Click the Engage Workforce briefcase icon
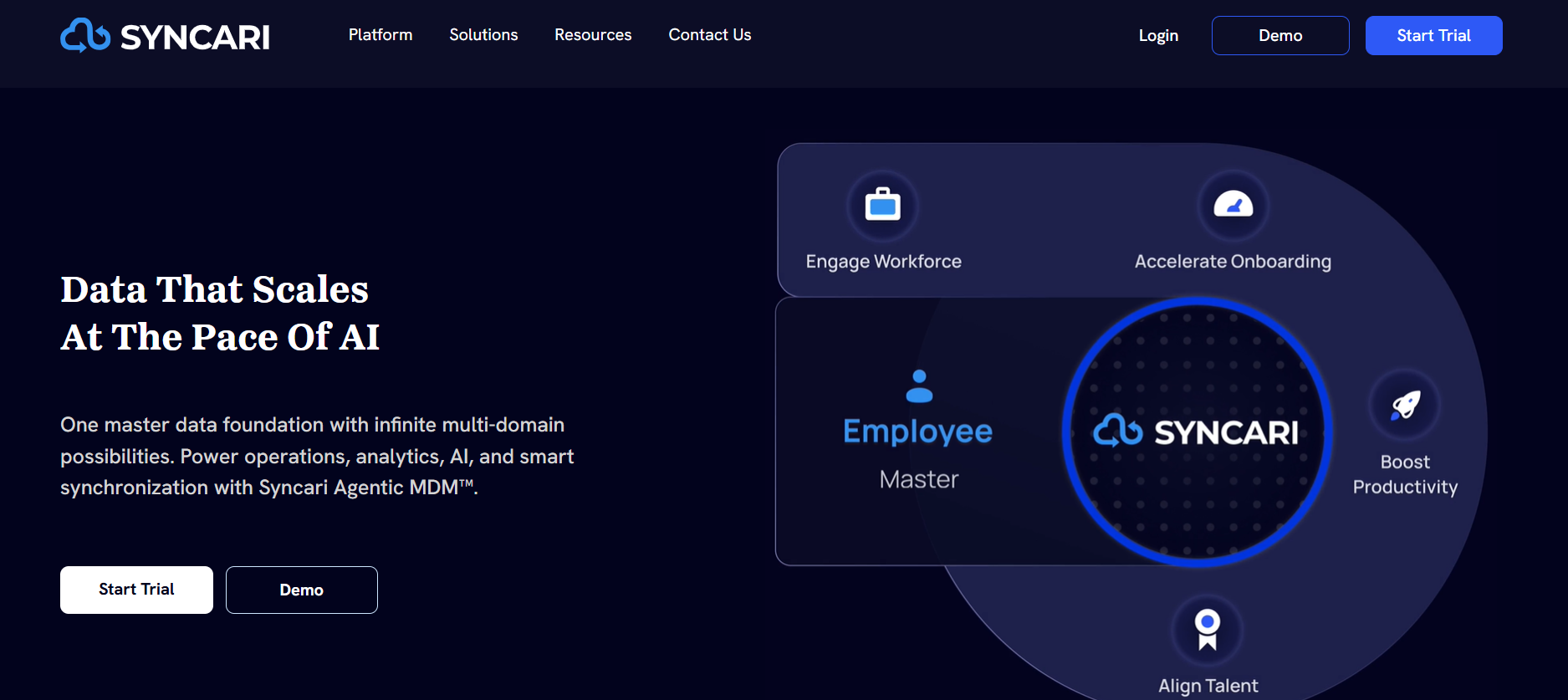 coord(883,205)
